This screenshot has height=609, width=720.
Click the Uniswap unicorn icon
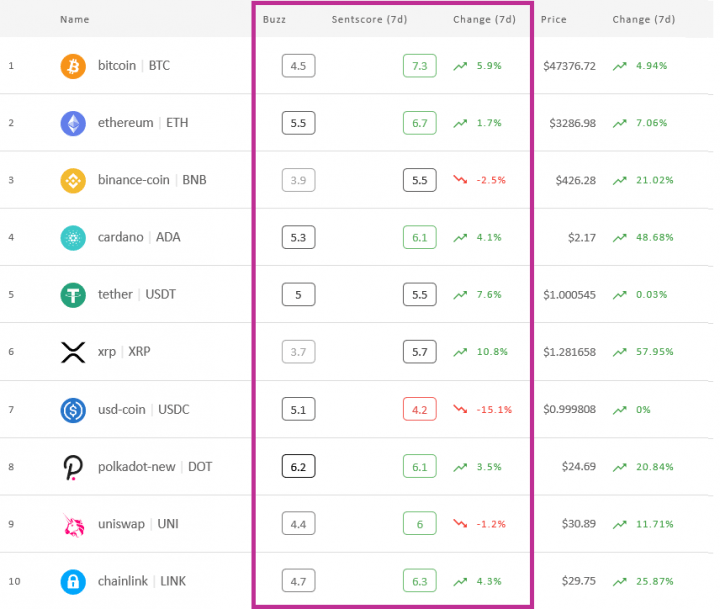click(x=73, y=524)
